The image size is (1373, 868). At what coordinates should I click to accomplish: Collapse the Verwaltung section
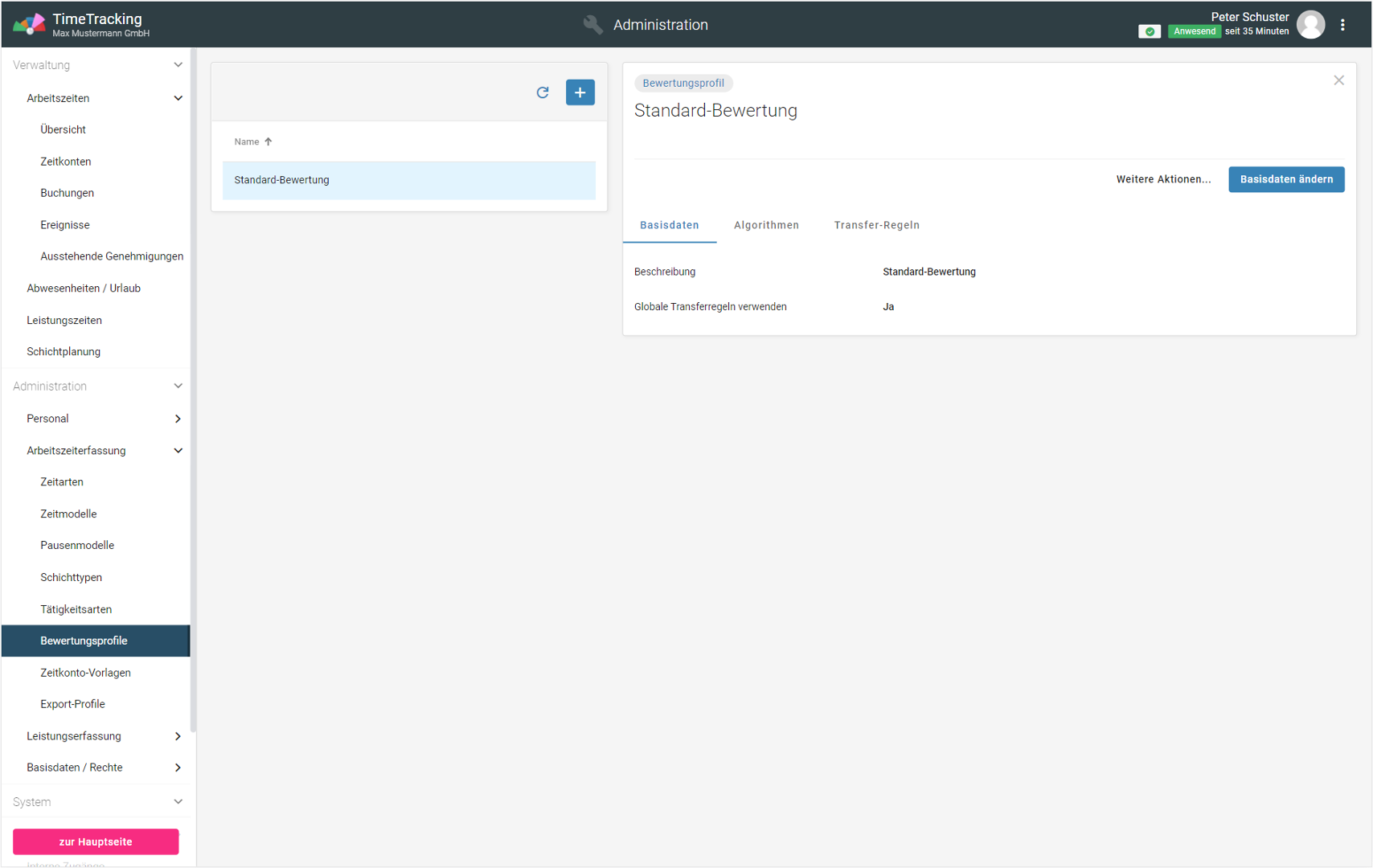coord(178,65)
